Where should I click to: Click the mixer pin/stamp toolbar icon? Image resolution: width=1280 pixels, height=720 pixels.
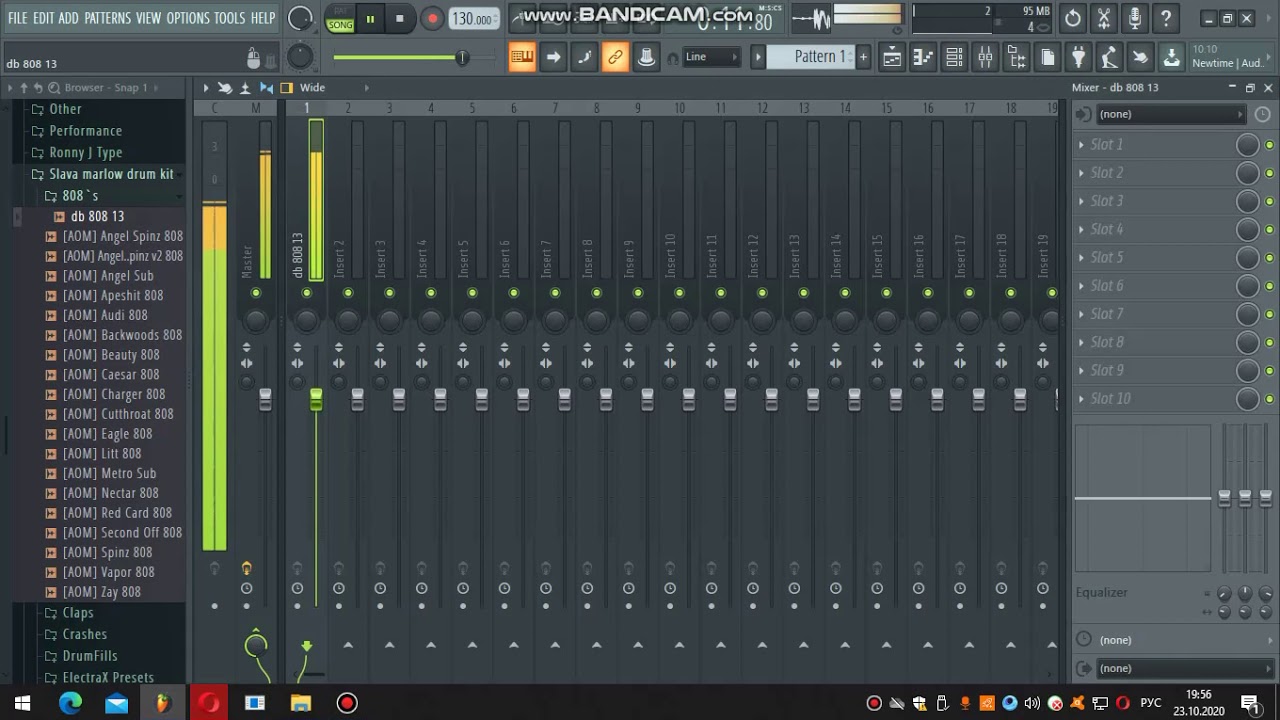coord(245,88)
